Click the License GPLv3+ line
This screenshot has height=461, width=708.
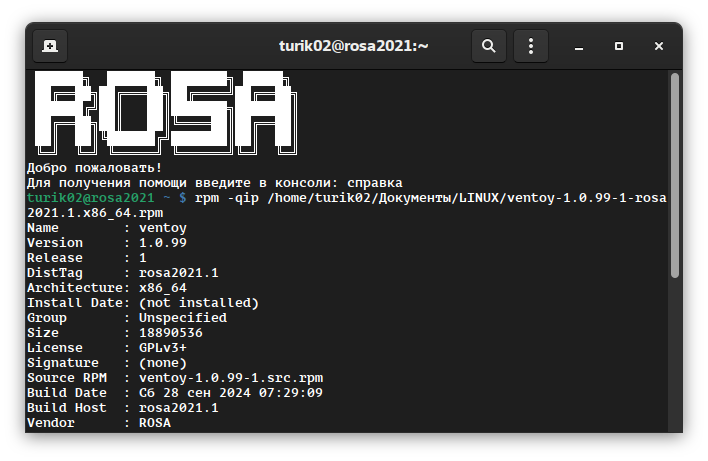(108, 348)
